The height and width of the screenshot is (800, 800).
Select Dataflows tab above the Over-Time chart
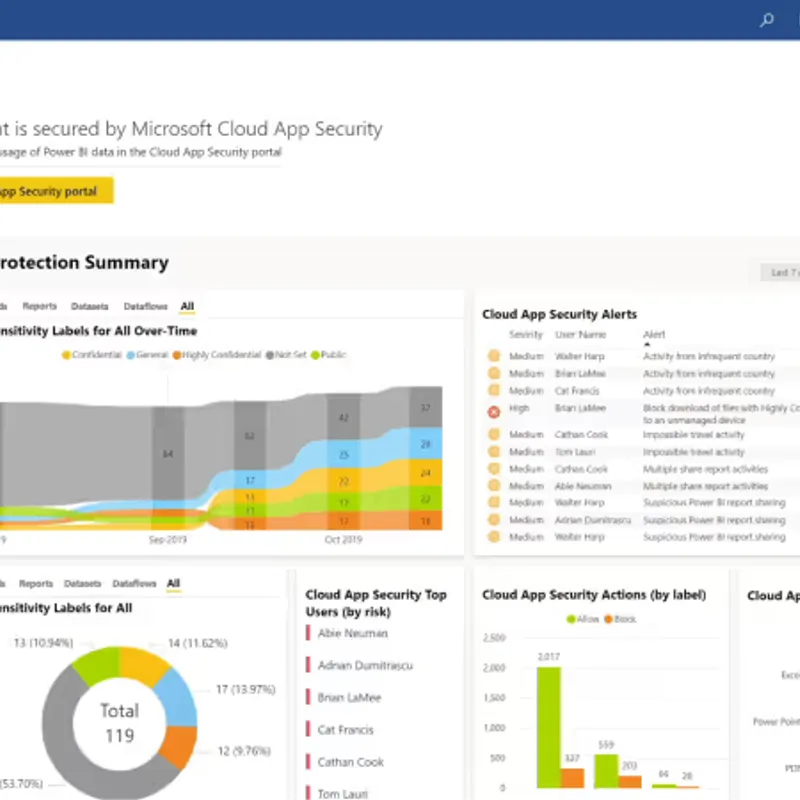pos(145,306)
